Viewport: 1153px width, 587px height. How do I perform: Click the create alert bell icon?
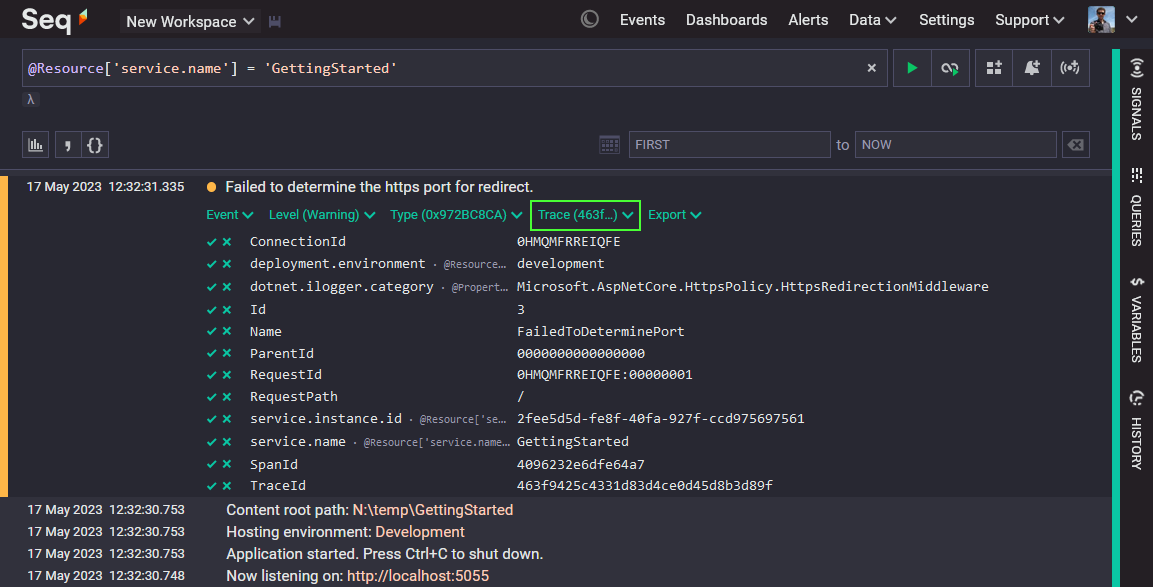1032,68
